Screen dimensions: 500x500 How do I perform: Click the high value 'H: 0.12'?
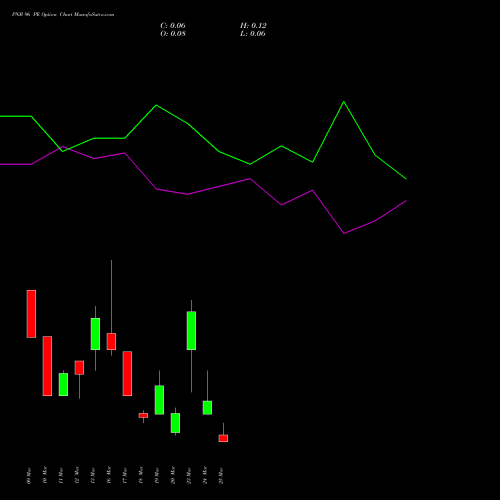(253, 26)
